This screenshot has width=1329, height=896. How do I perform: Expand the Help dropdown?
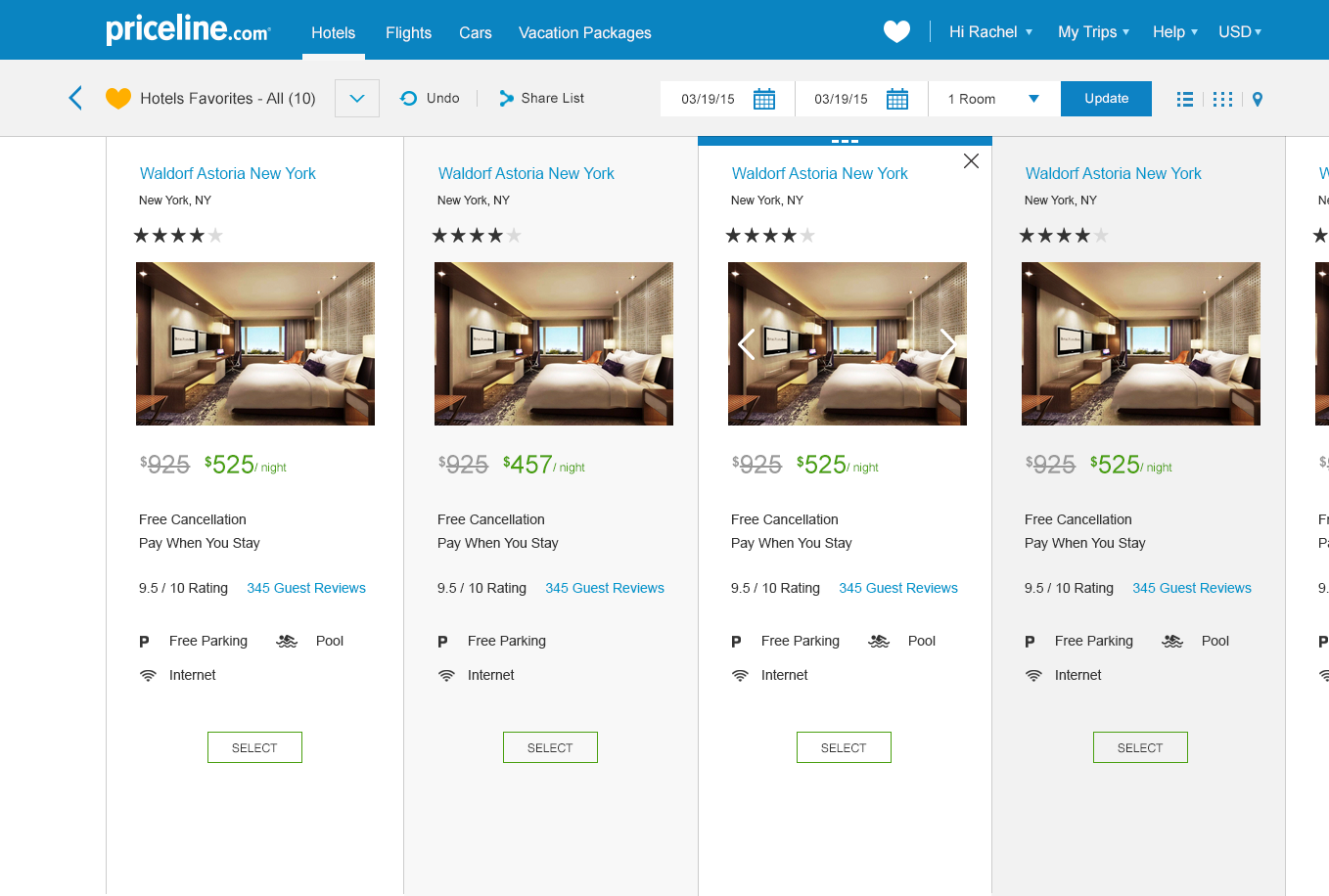pyautogui.click(x=1175, y=32)
